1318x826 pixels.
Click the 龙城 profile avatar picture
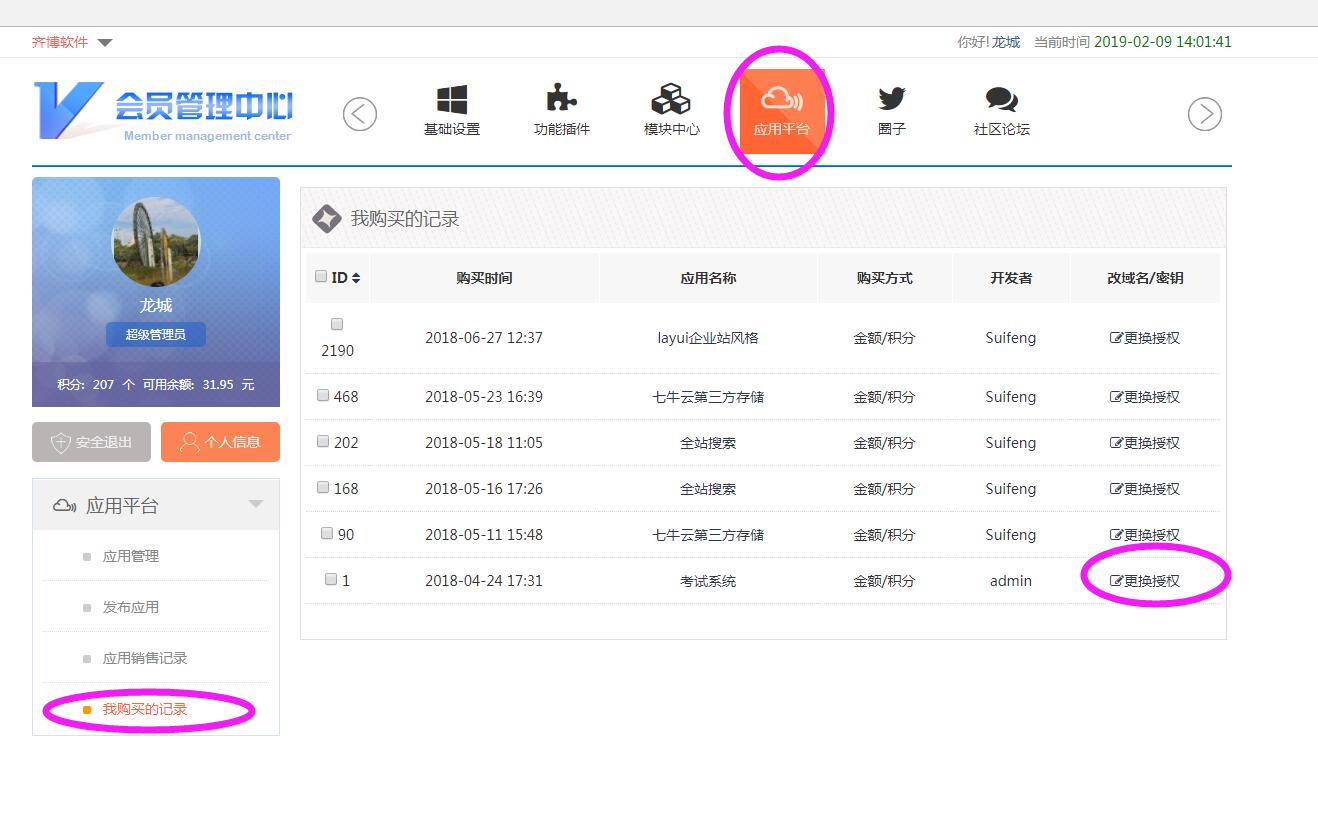[156, 242]
